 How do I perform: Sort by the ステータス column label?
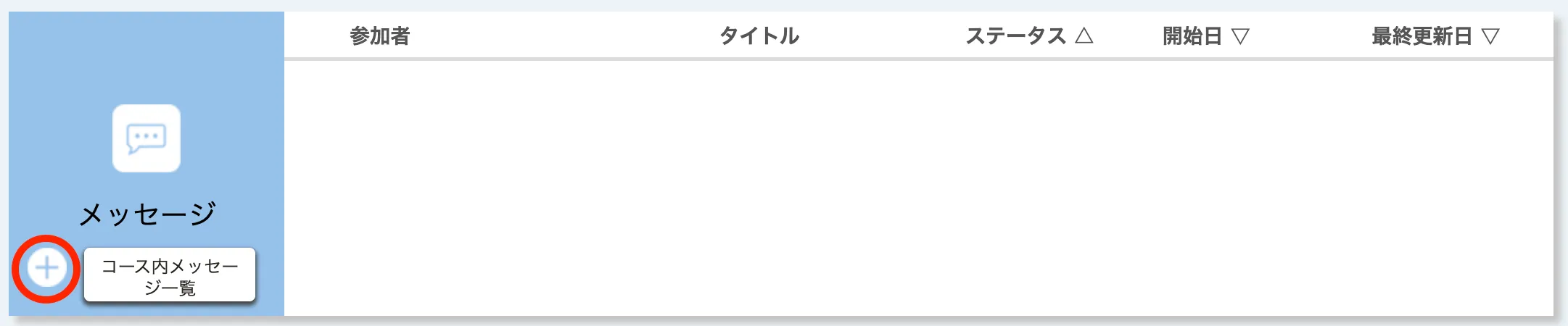(1015, 35)
